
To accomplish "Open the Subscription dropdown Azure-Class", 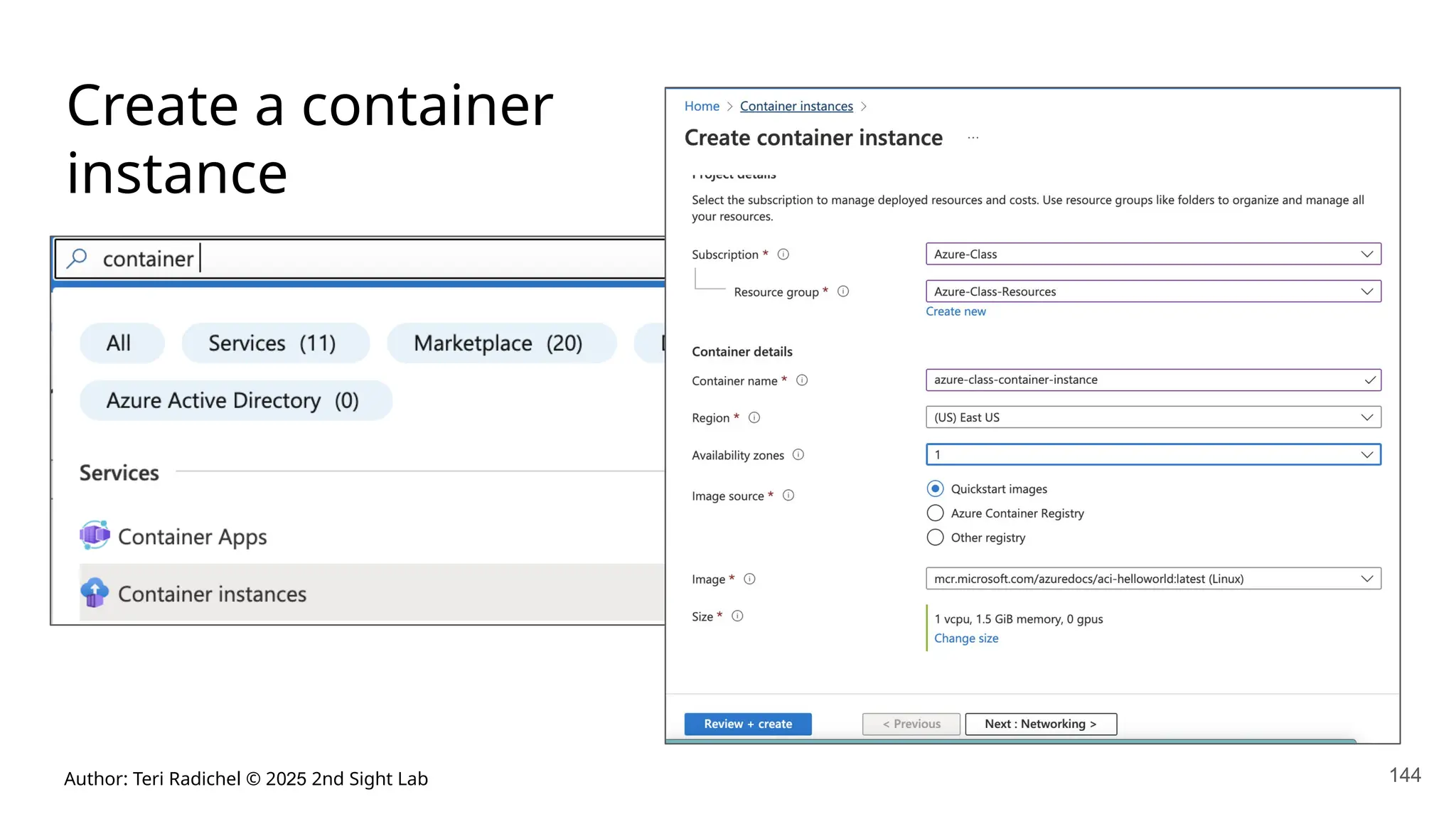I will (x=1153, y=254).
